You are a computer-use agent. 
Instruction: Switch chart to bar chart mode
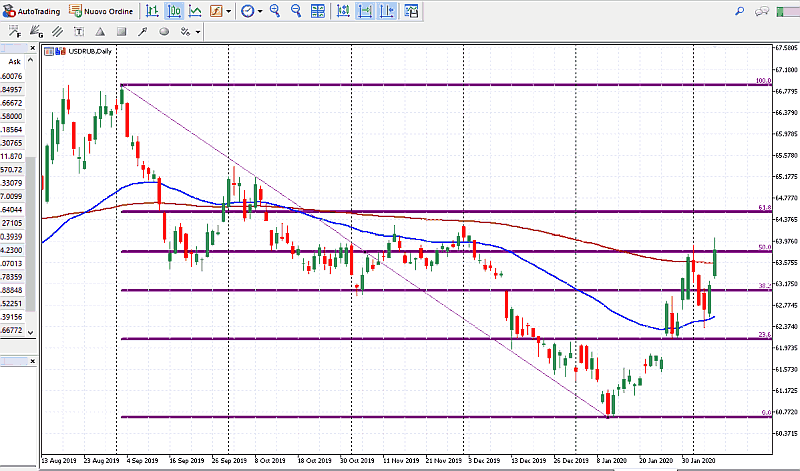tap(151, 11)
